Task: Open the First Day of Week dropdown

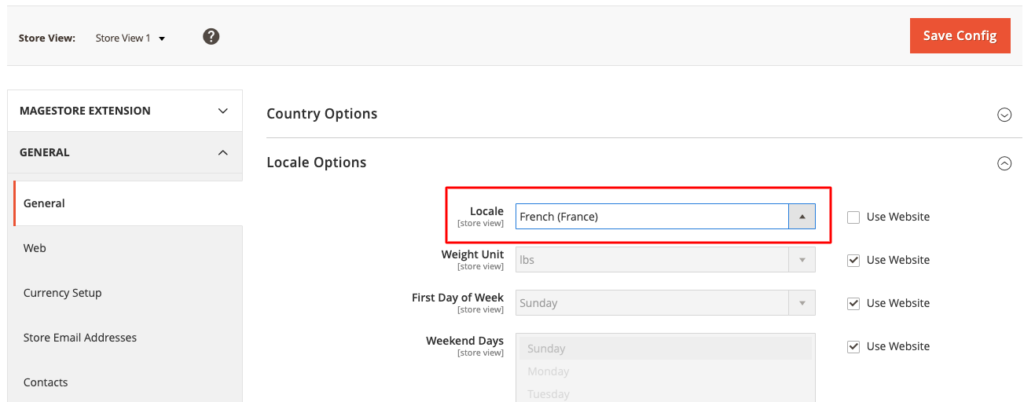Action: click(x=665, y=303)
